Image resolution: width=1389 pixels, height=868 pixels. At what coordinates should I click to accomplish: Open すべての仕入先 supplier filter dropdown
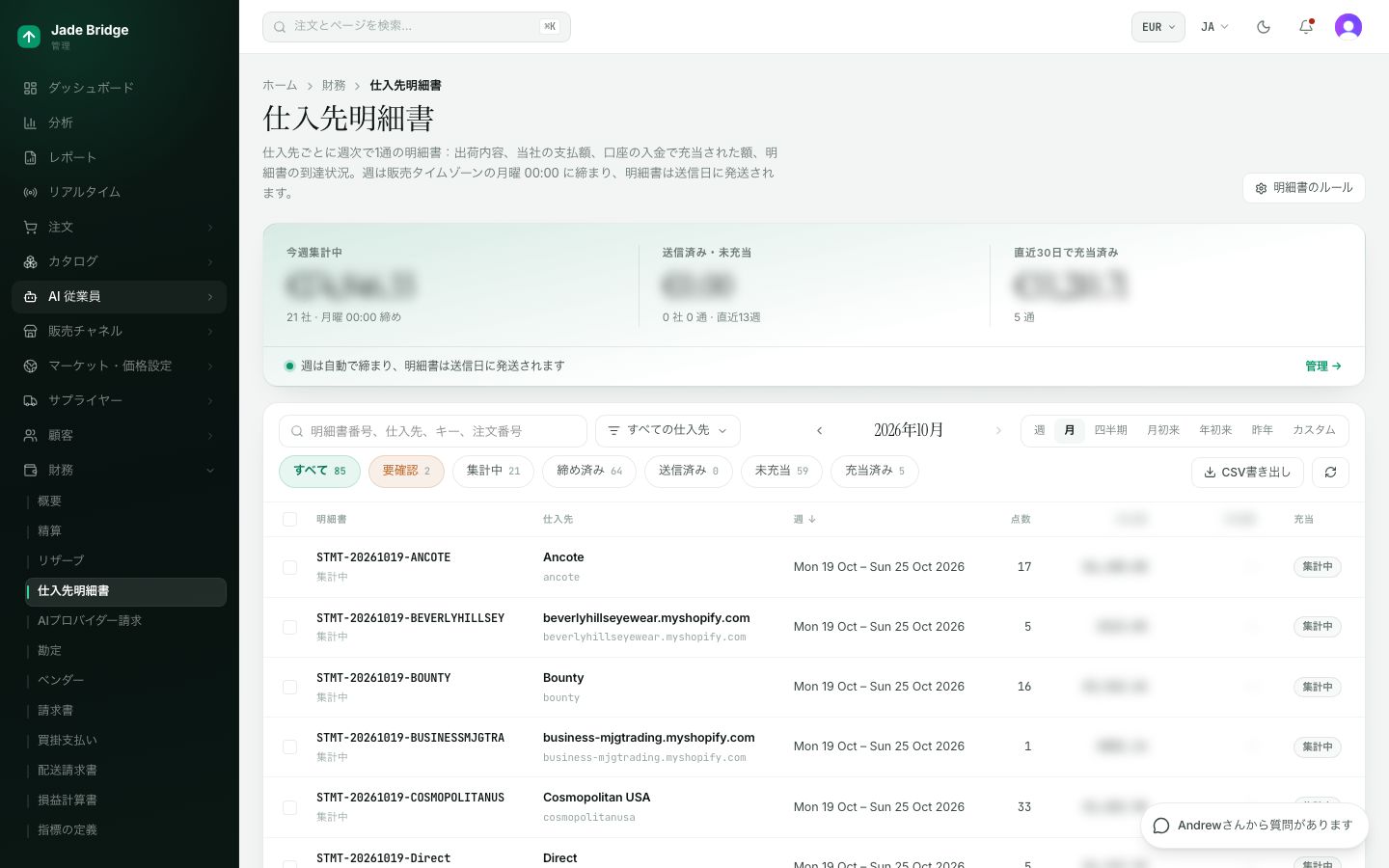coord(667,430)
